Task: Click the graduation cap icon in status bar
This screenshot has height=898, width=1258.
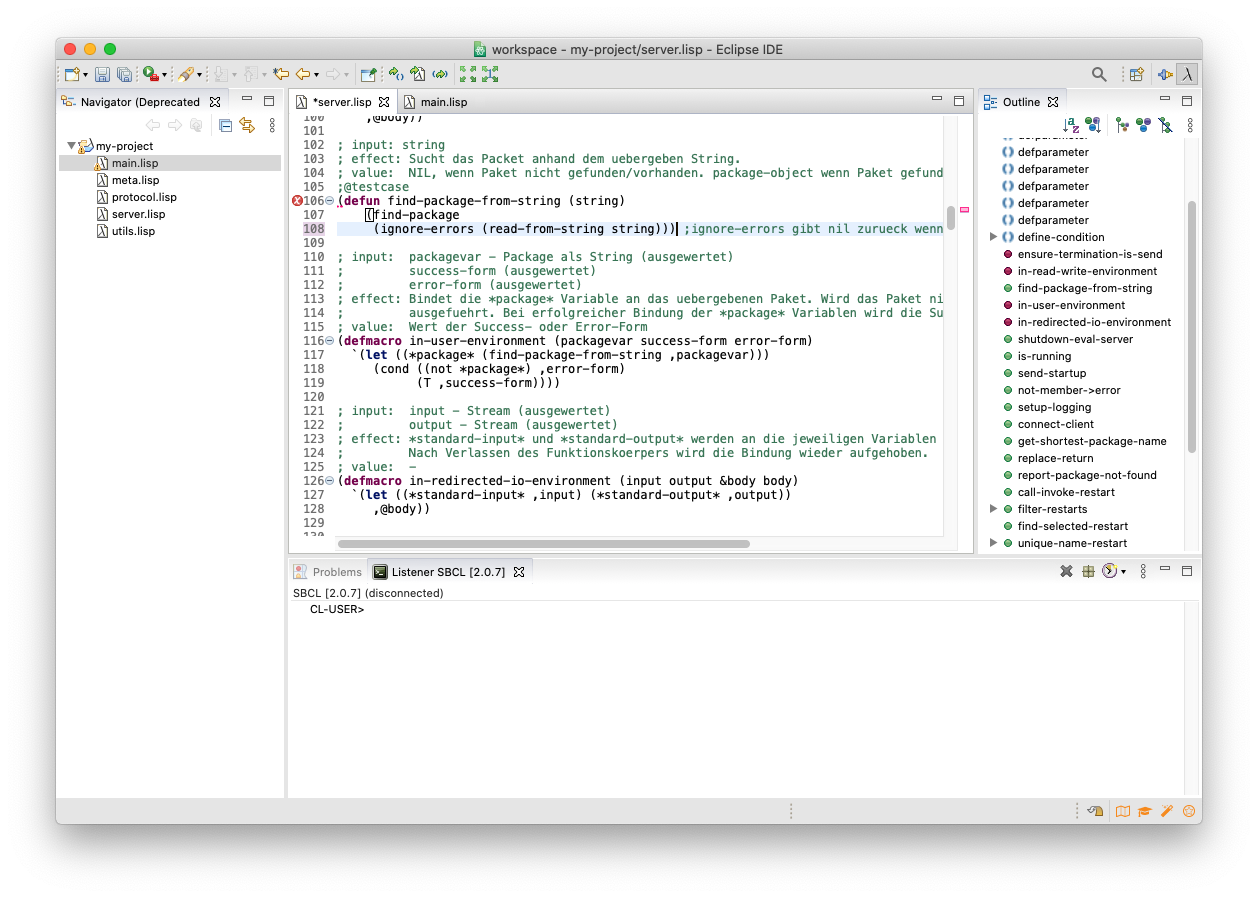Action: tap(1144, 812)
